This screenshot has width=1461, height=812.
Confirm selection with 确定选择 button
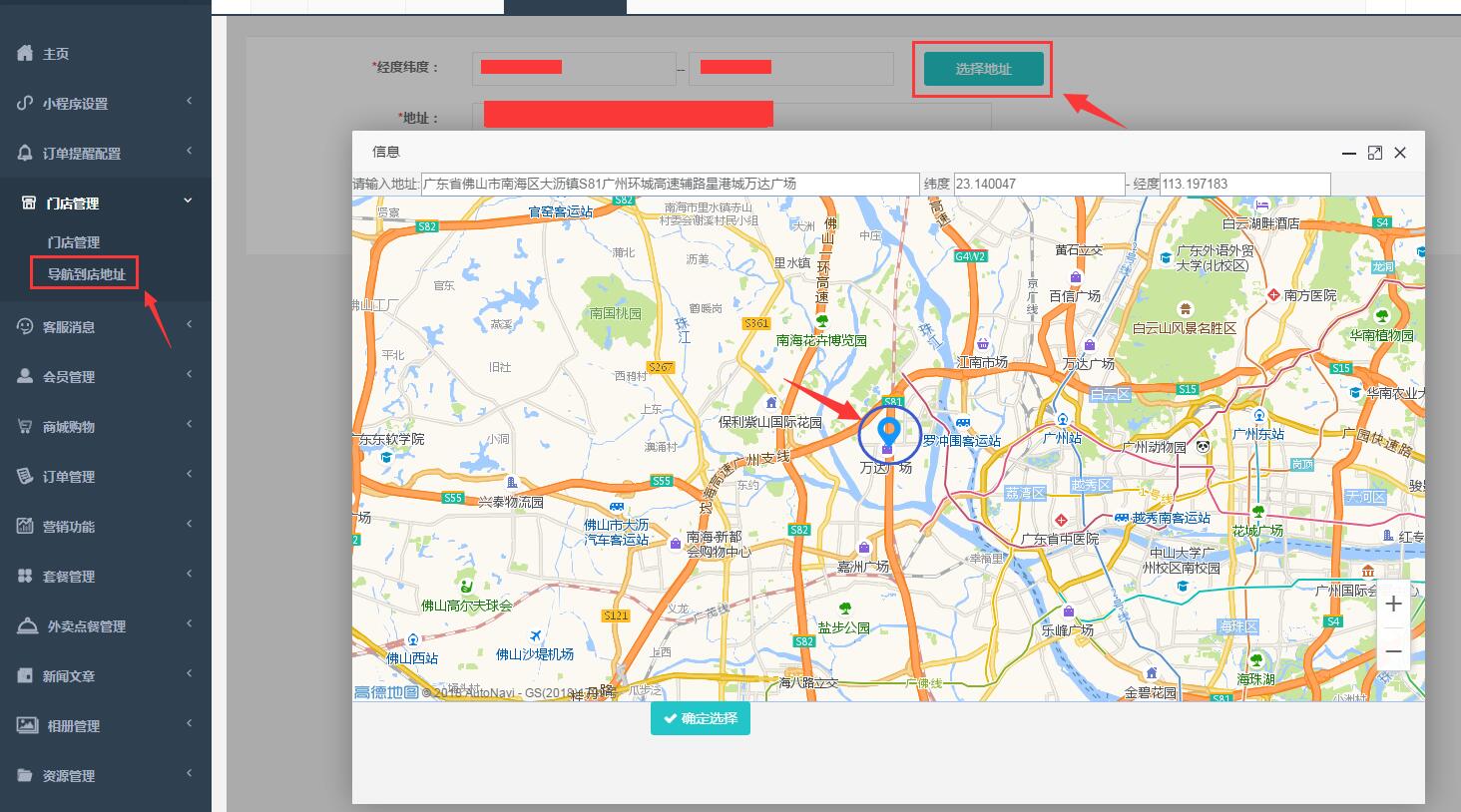701,718
